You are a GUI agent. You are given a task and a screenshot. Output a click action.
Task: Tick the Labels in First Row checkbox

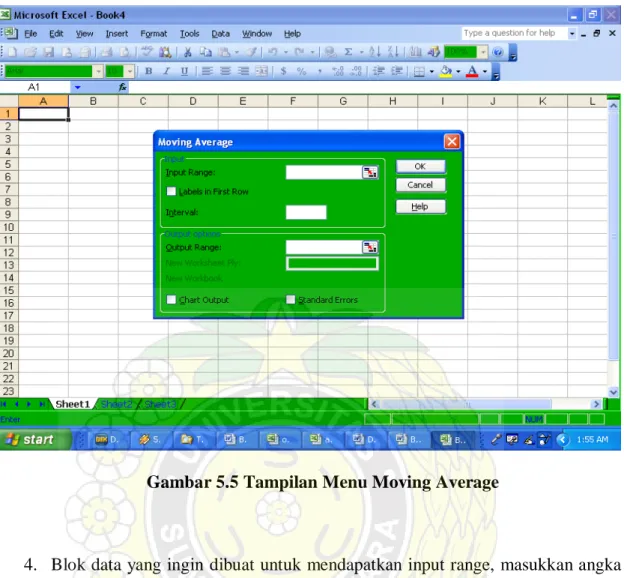[x=171, y=191]
